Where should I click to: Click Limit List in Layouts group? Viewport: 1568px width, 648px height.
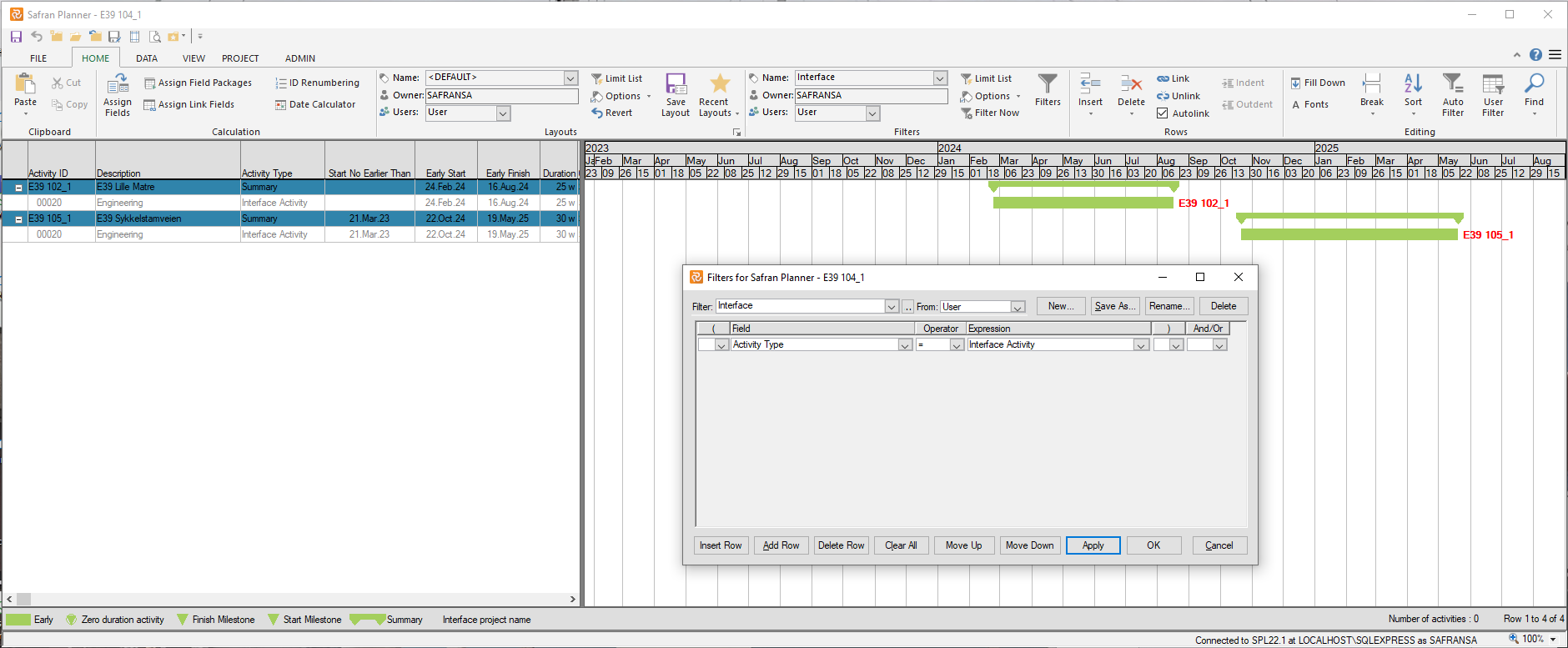(x=617, y=78)
